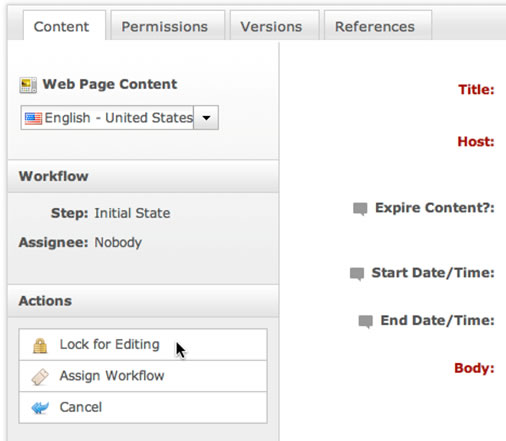
Task: Click the hint bubble beside Start Date/Time
Action: 357,274
